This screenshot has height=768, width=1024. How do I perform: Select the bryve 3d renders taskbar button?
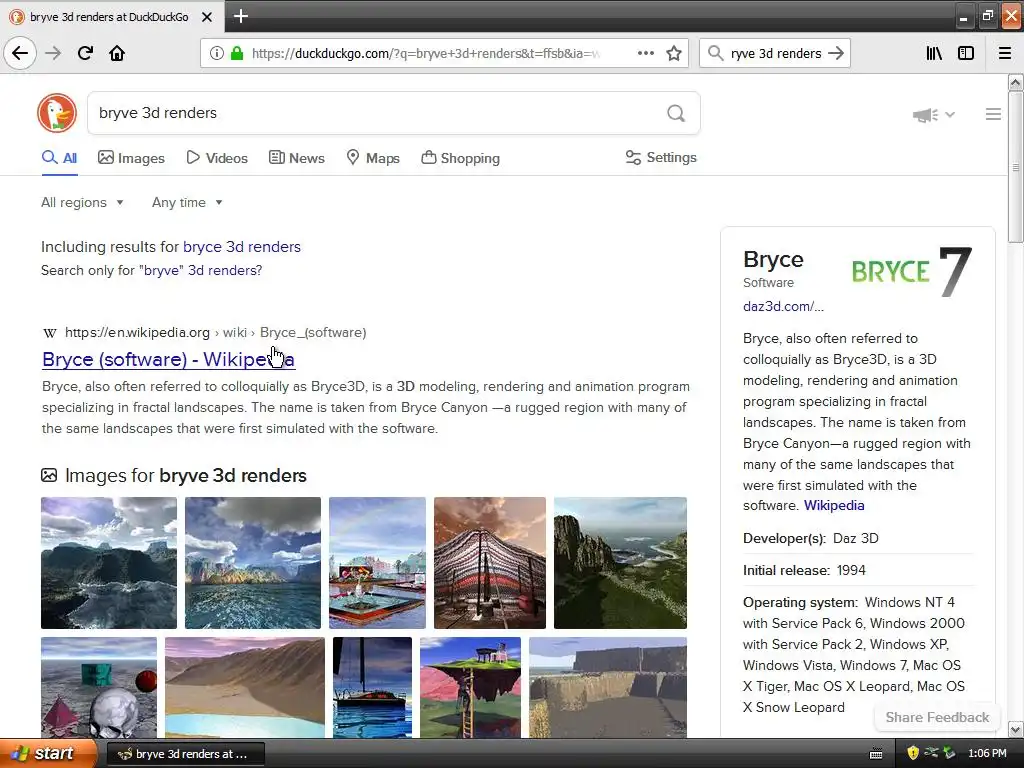click(x=185, y=754)
